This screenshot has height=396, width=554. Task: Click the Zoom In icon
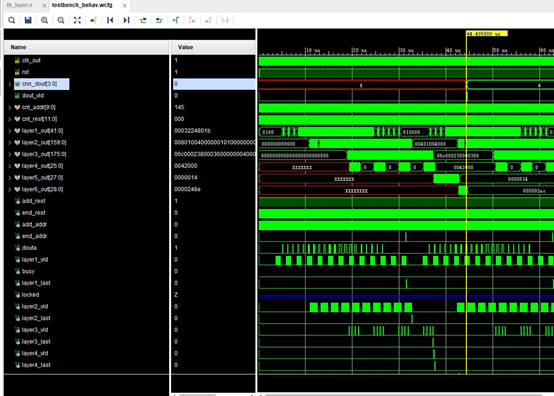pos(45,20)
